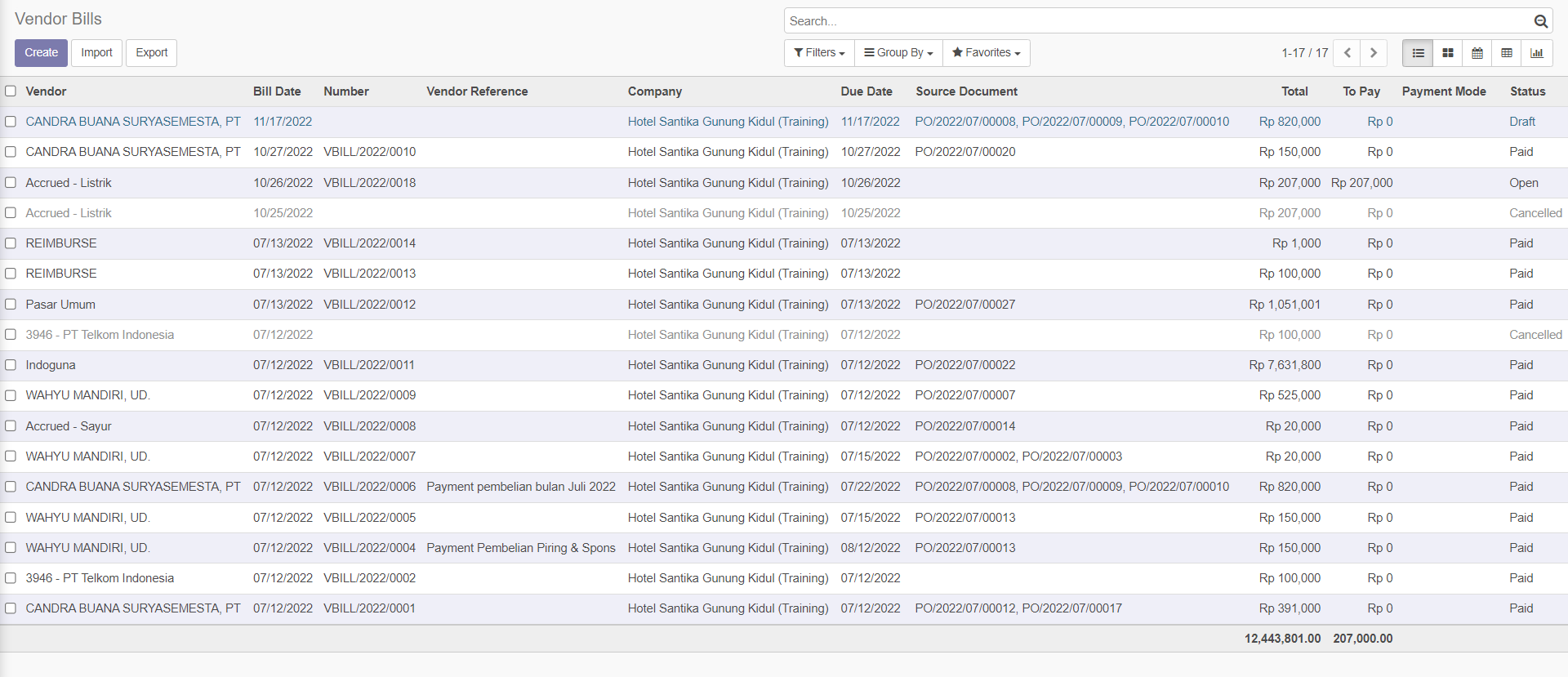The width and height of the screenshot is (1568, 677).
Task: Check the VBILL/2022/0014 row checkbox
Action: coord(11,243)
